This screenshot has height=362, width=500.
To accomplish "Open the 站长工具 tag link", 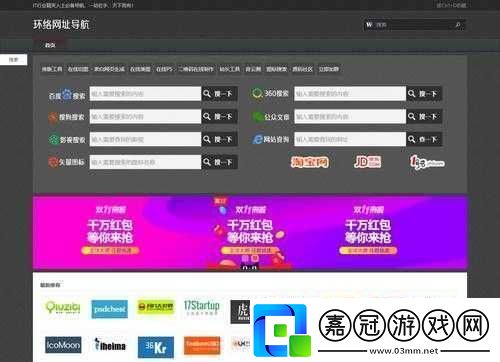I will pyautogui.click(x=230, y=69).
